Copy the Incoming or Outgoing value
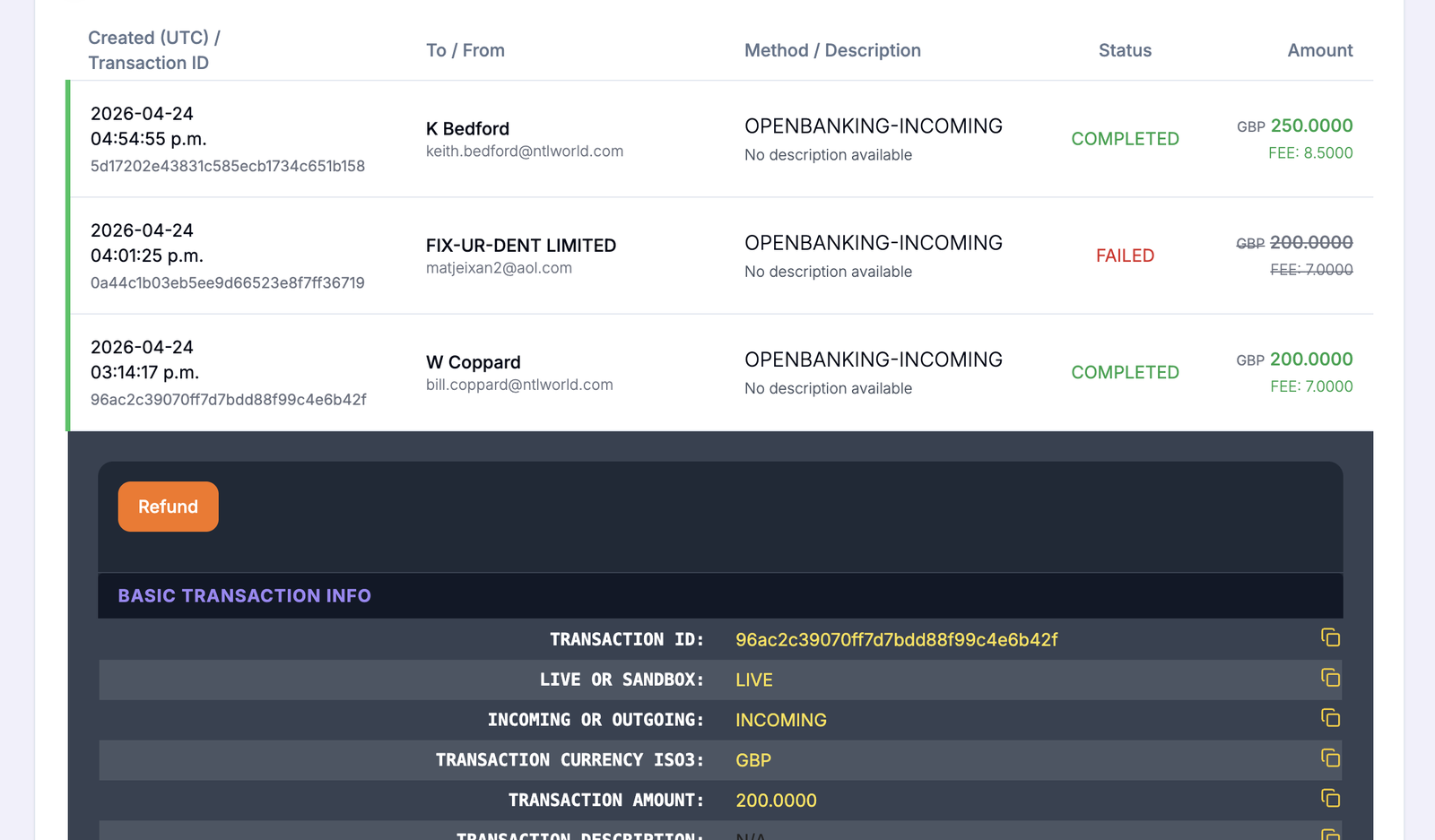Image resolution: width=1435 pixels, height=840 pixels. 1330,718
